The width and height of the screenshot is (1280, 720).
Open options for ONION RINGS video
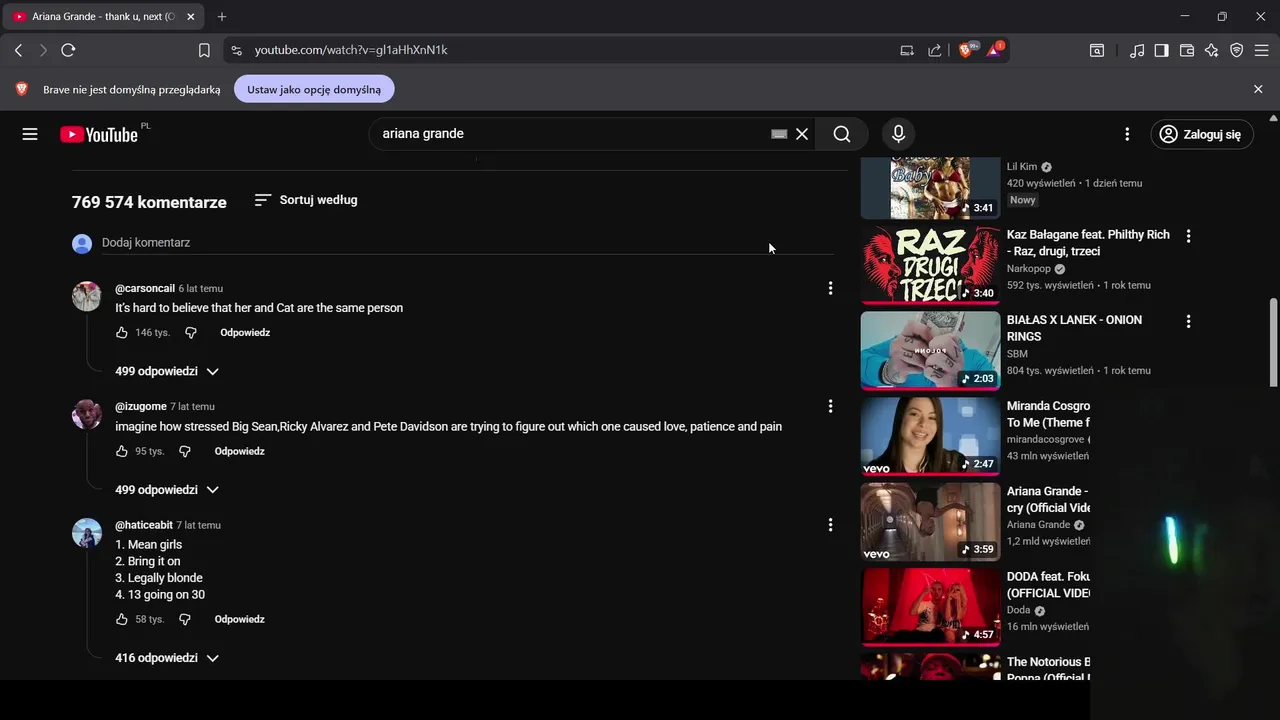tap(1188, 322)
